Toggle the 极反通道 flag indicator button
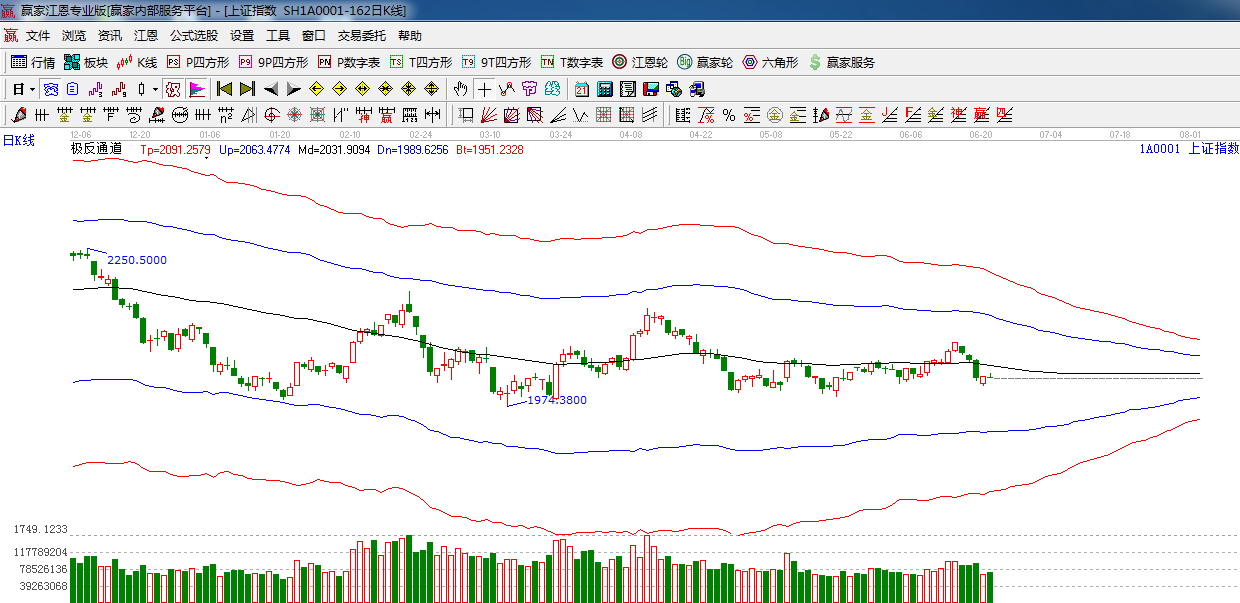1240x603 pixels. (197, 89)
